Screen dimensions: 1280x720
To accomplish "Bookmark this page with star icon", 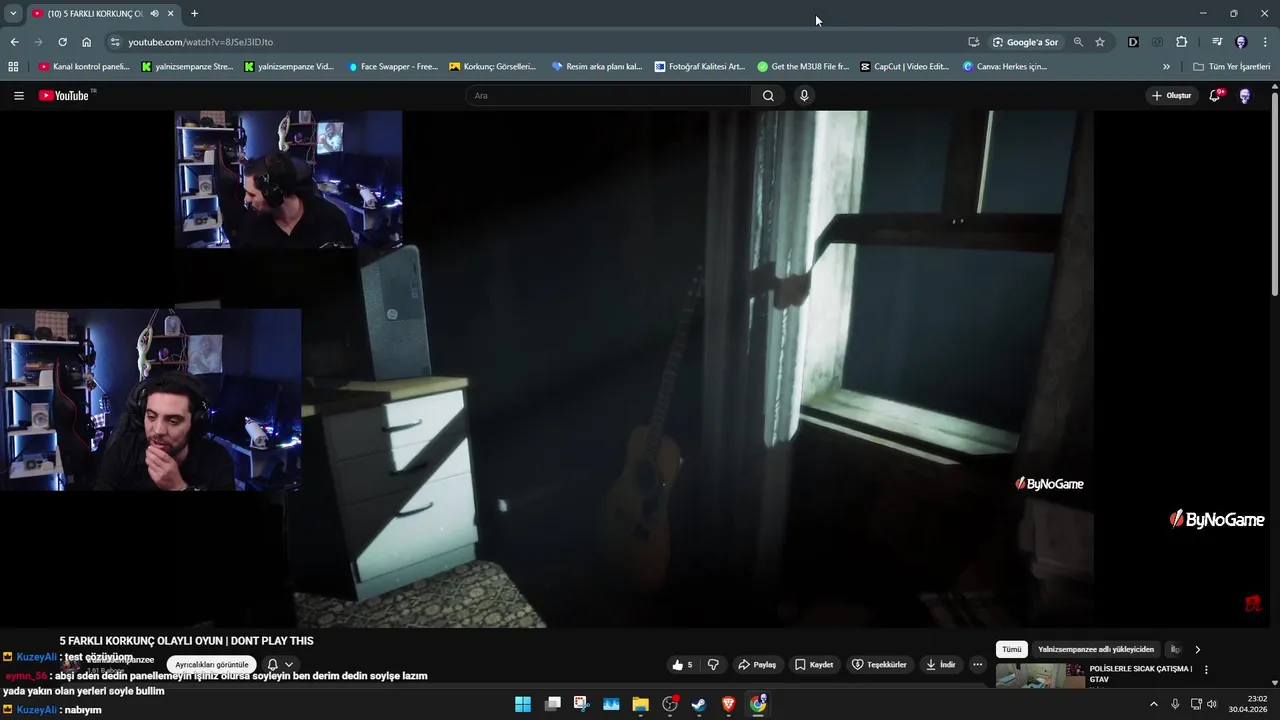I will coord(1100,42).
